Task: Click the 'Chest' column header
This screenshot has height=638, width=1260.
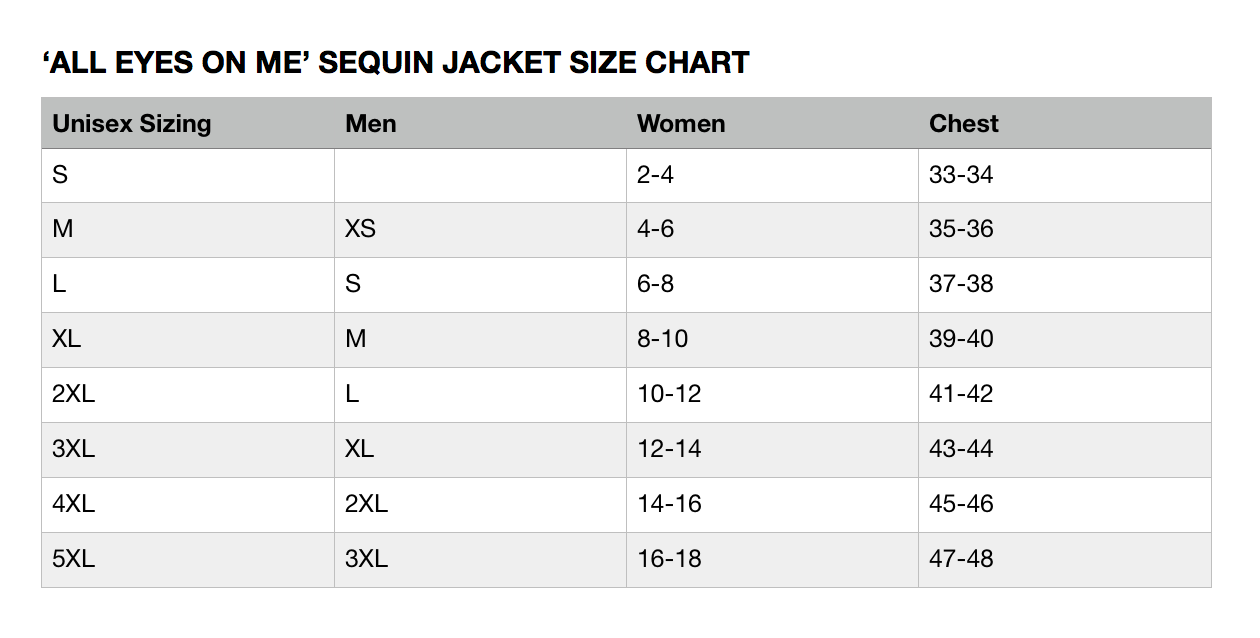Action: (x=964, y=124)
